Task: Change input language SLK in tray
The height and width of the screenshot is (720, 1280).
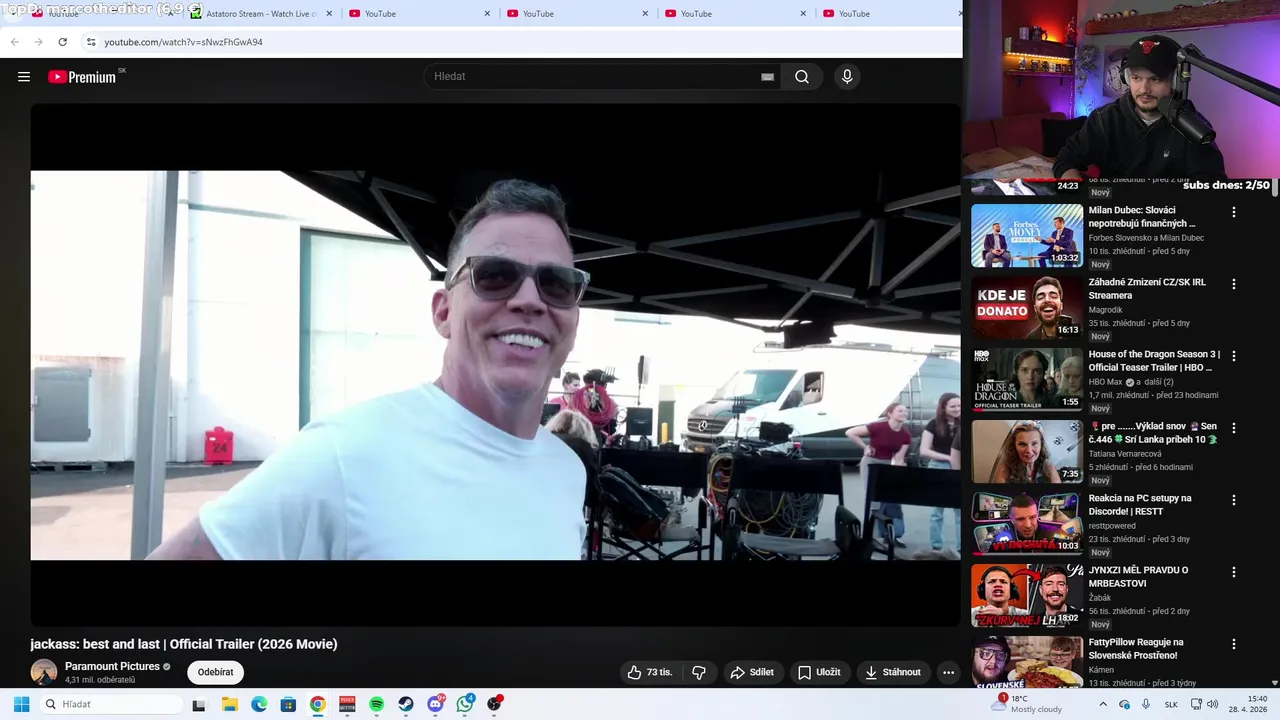Action: [1171, 704]
